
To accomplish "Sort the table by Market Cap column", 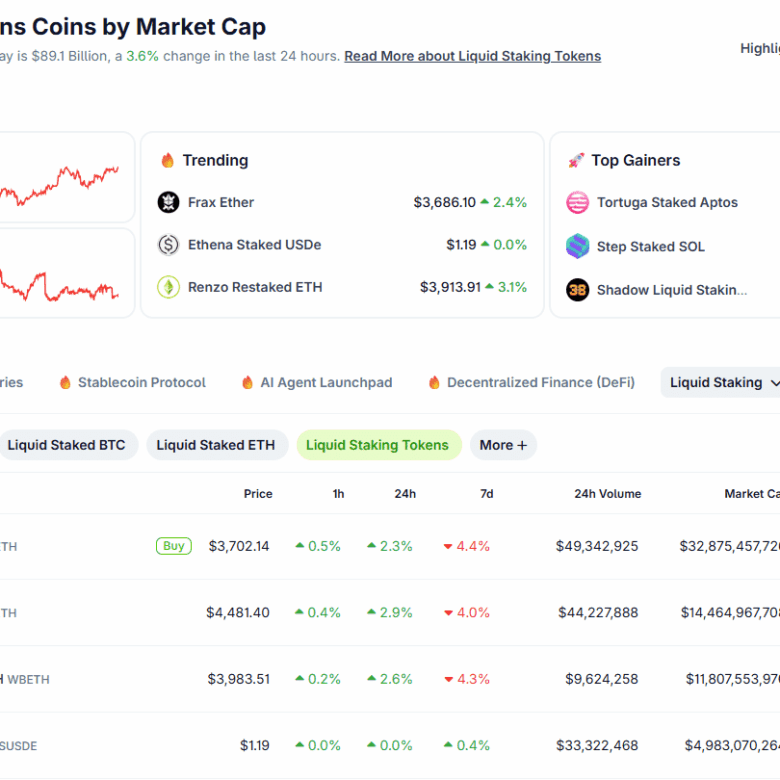I will (x=752, y=494).
